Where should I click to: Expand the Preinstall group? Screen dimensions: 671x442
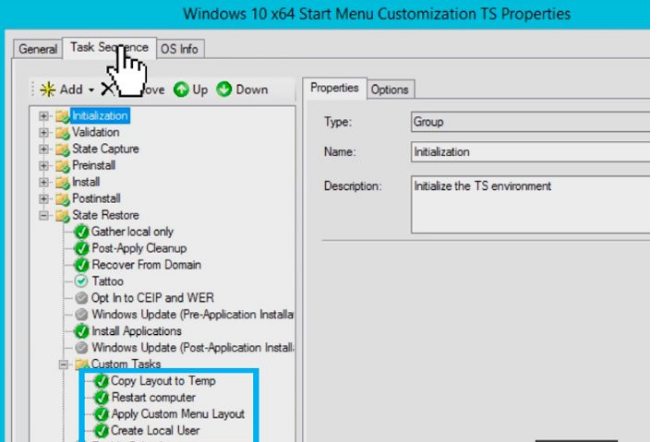tap(43, 166)
